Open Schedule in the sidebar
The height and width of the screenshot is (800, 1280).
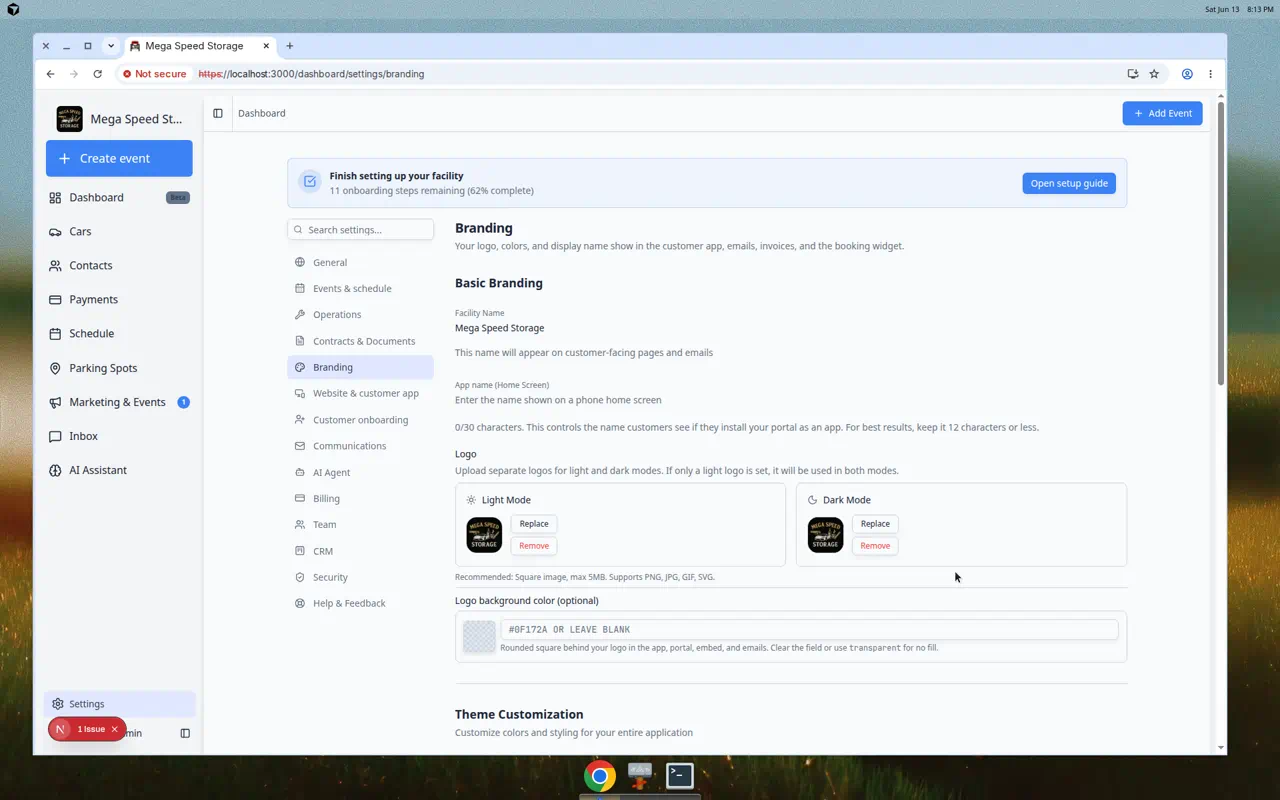(x=119, y=334)
